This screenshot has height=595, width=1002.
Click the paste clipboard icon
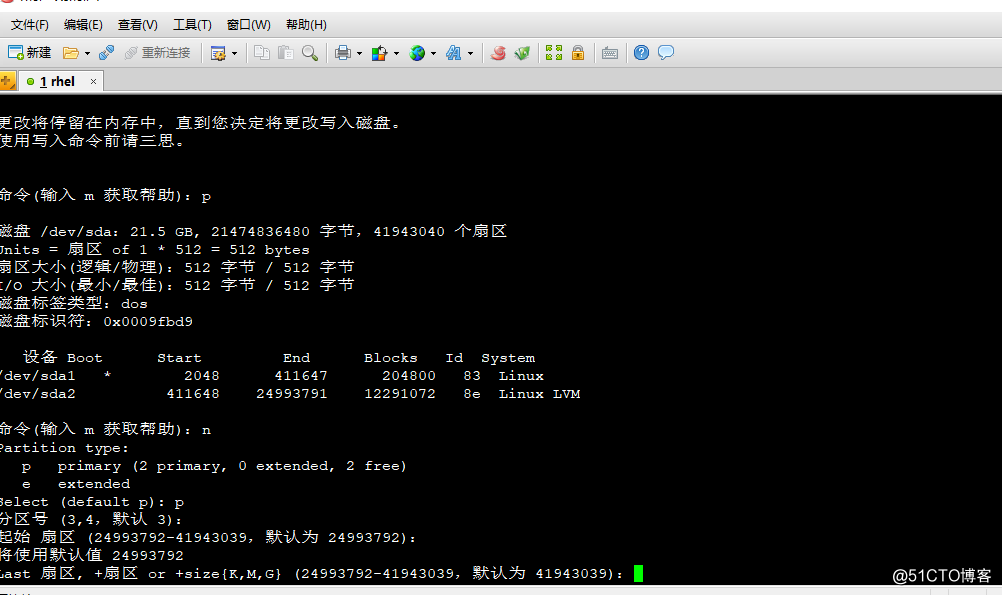[286, 53]
